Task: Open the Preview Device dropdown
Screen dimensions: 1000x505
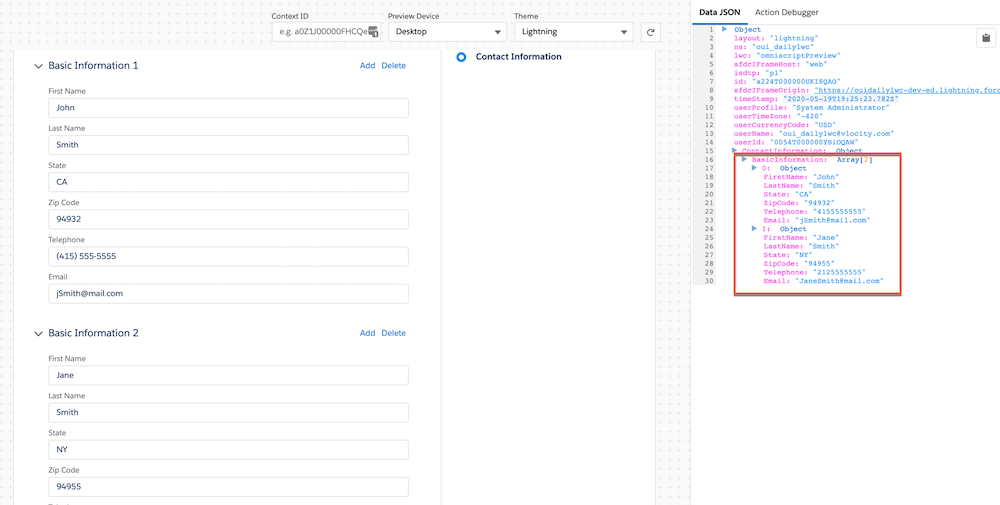Action: tap(446, 32)
